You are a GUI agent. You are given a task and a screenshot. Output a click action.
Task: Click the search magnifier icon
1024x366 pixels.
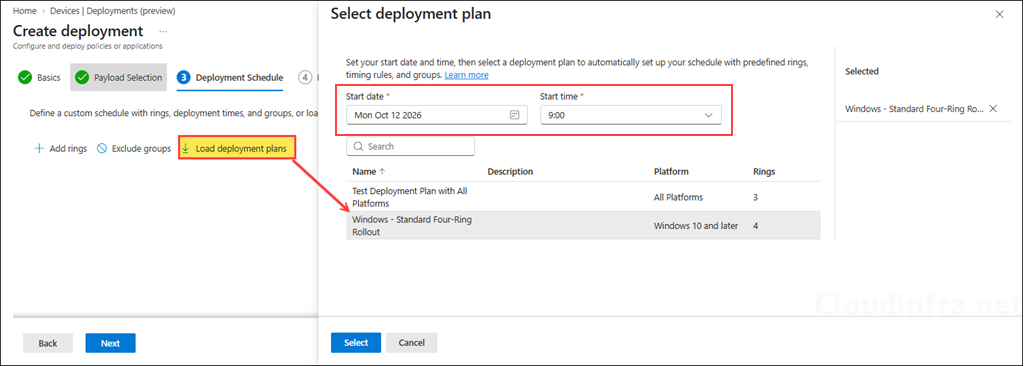point(358,147)
